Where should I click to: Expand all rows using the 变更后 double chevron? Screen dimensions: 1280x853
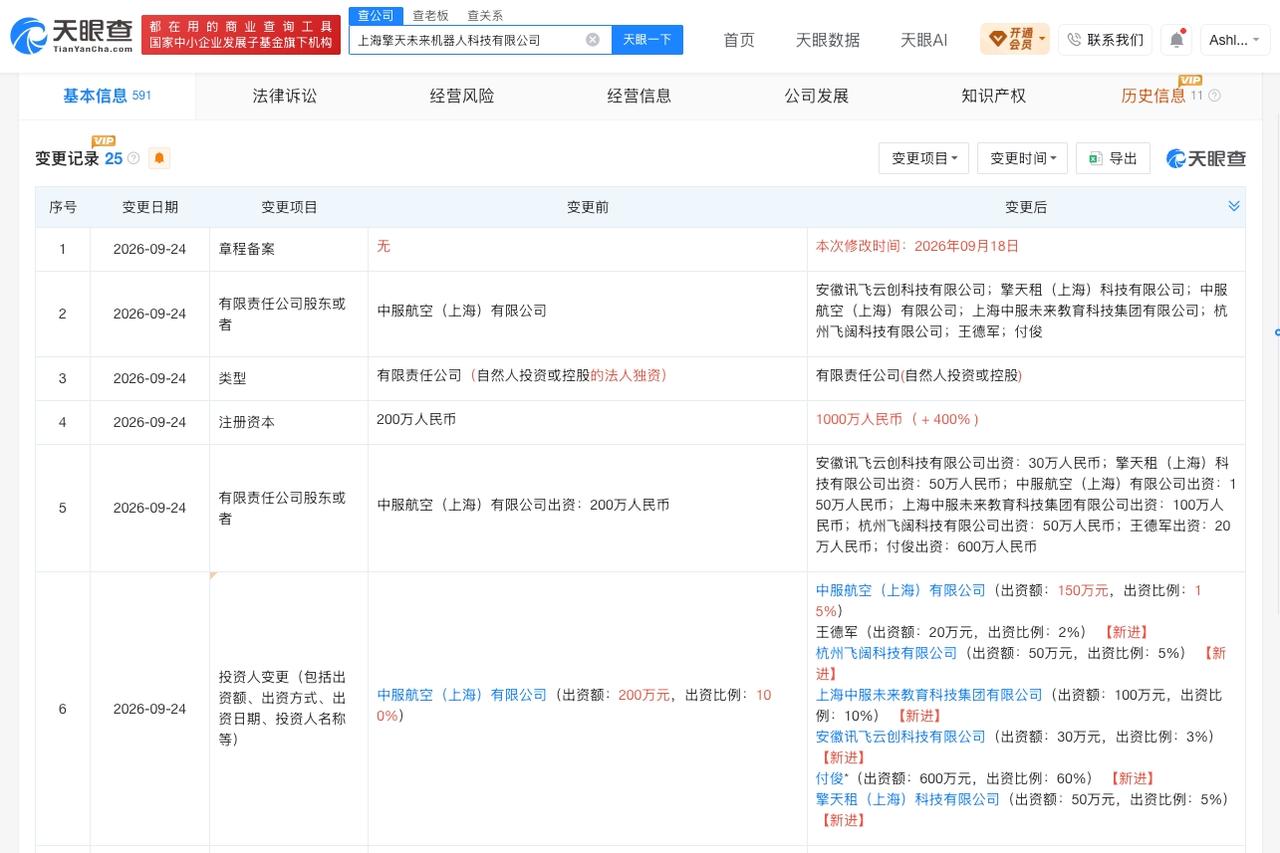pos(1234,206)
